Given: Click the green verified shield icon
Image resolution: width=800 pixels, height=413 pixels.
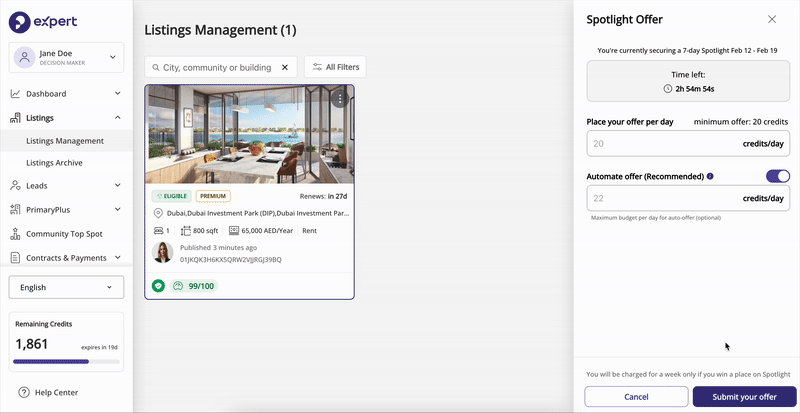Looking at the screenshot, I should click(158, 286).
